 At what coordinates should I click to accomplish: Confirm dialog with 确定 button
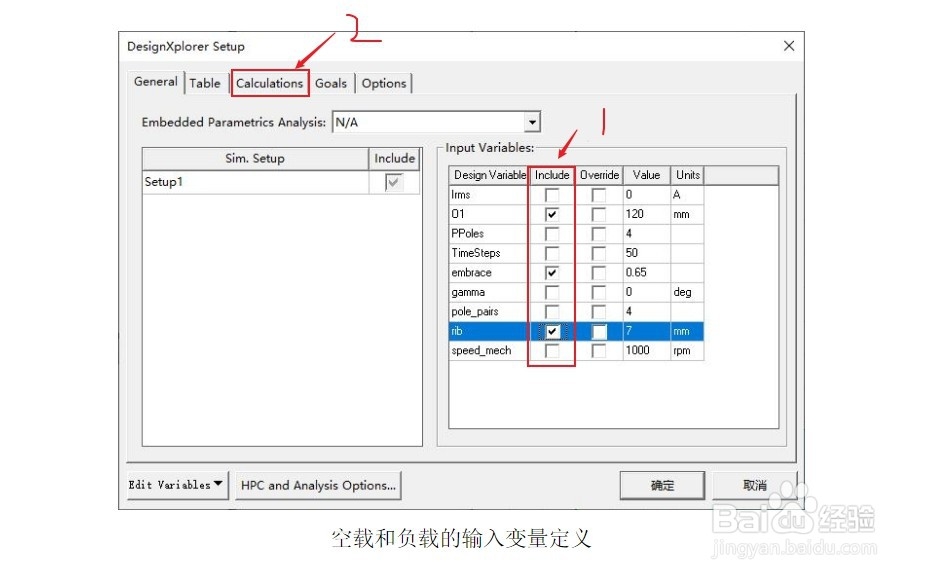(662, 485)
